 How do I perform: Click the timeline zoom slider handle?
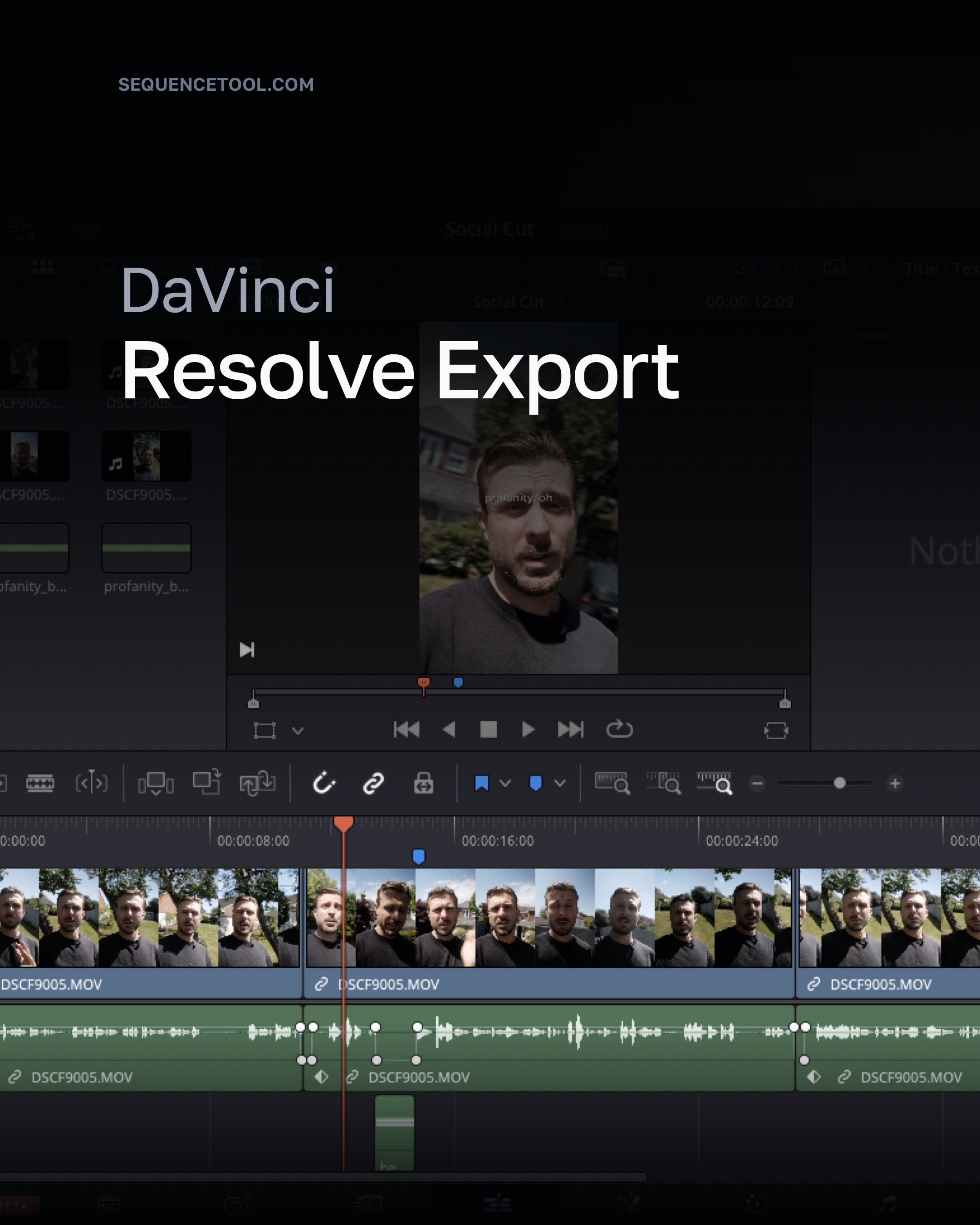point(840,784)
